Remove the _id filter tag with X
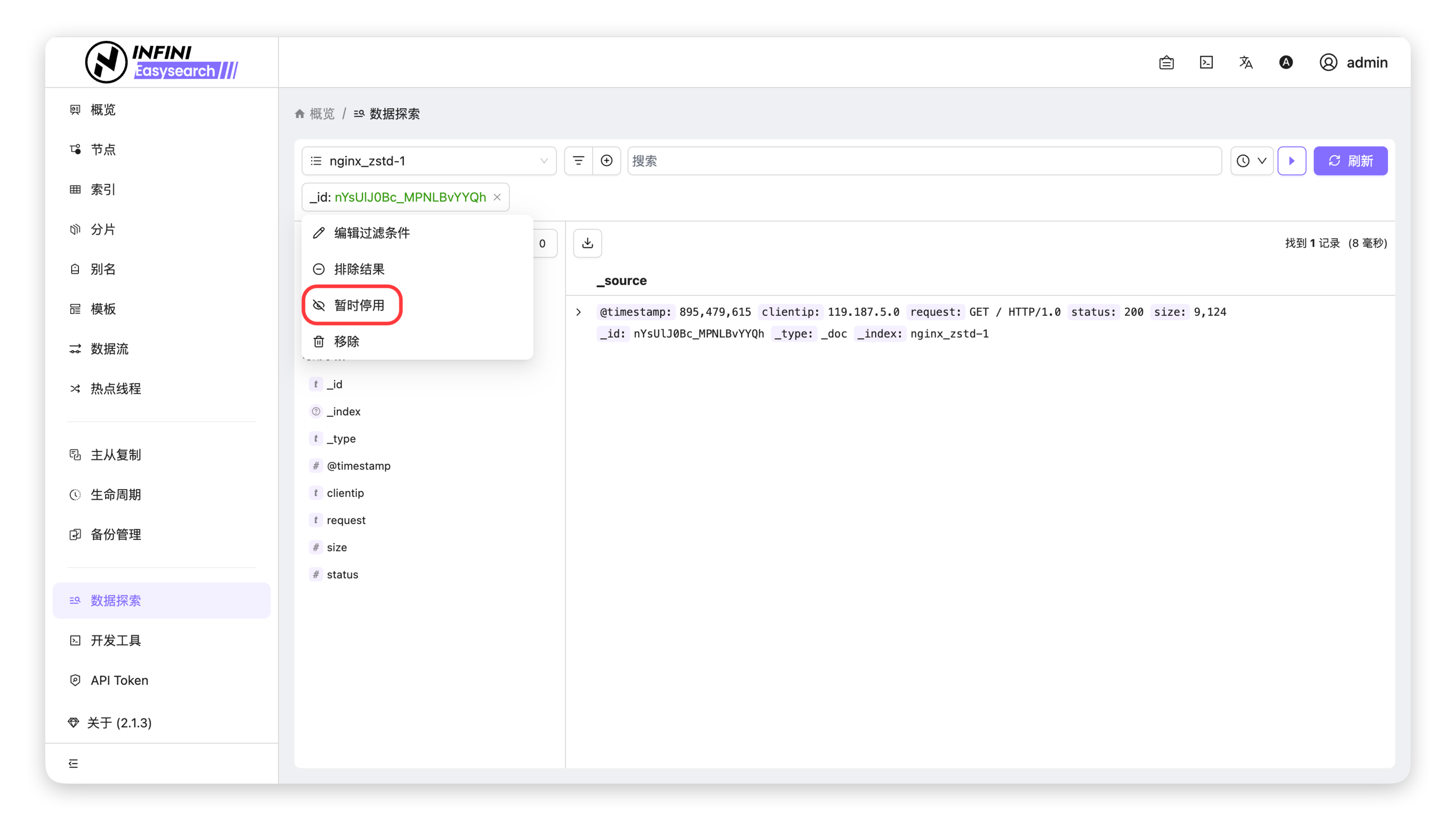Viewport: 1456px width, 838px height. pyautogui.click(x=497, y=197)
